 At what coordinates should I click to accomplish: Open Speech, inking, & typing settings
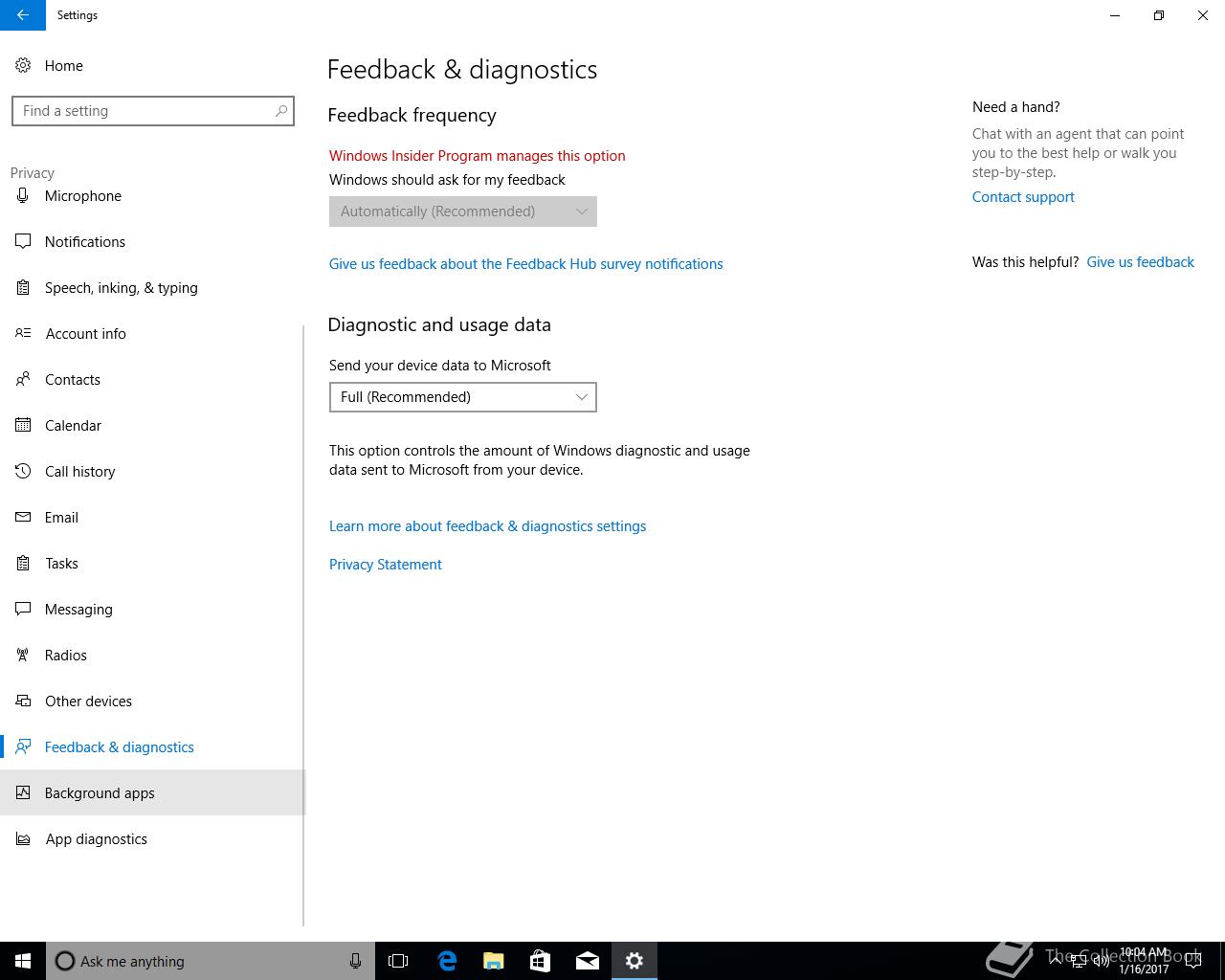click(153, 288)
